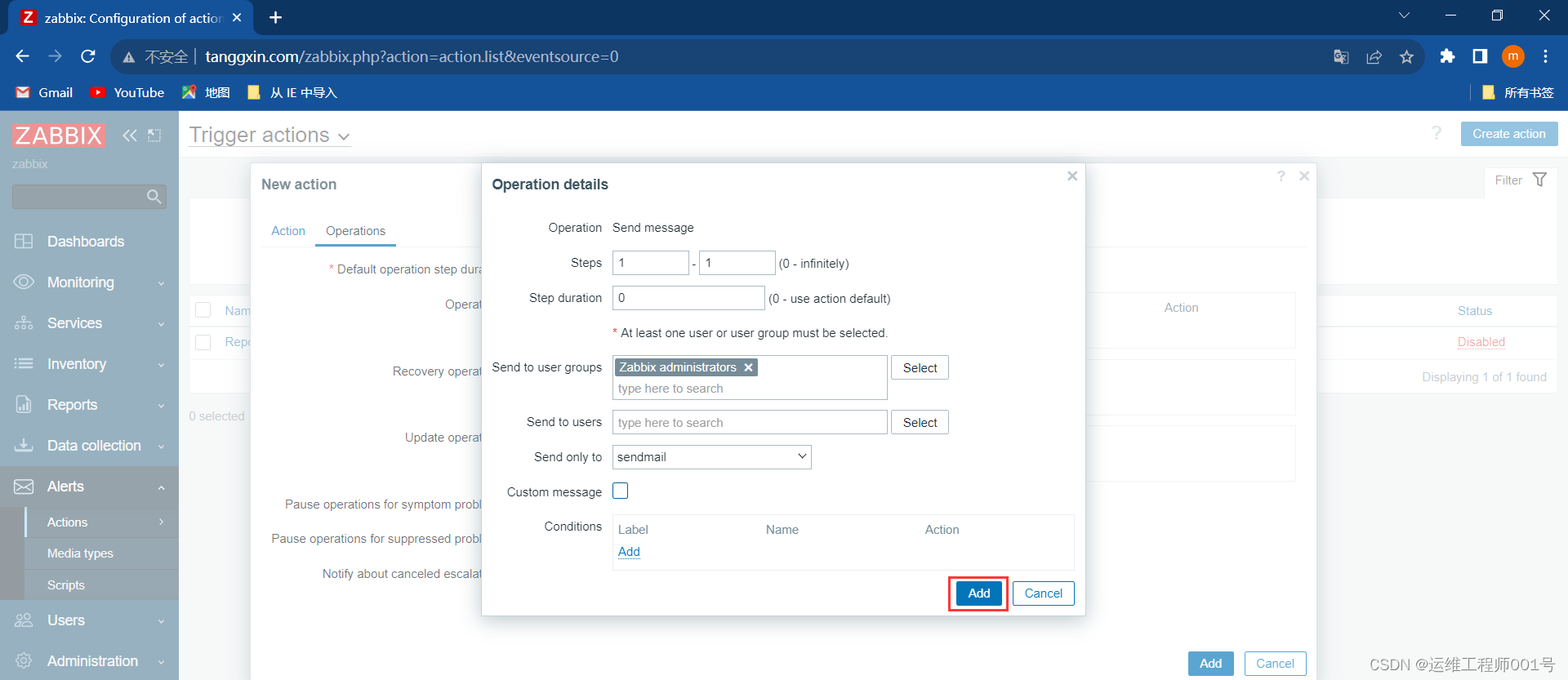This screenshot has width=1568, height=680.
Task: Open the Gmail bookmark
Action: [45, 92]
